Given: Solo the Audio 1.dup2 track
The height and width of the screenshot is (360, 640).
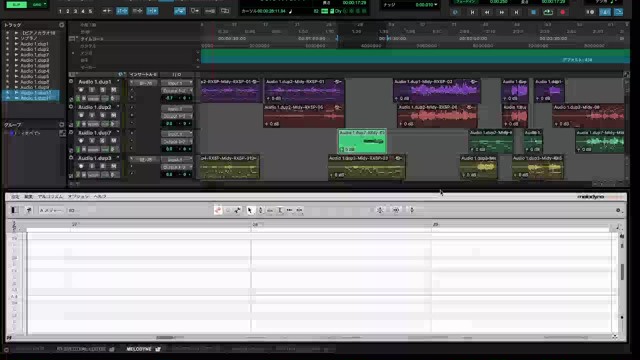Looking at the screenshot, I should tap(102, 115).
